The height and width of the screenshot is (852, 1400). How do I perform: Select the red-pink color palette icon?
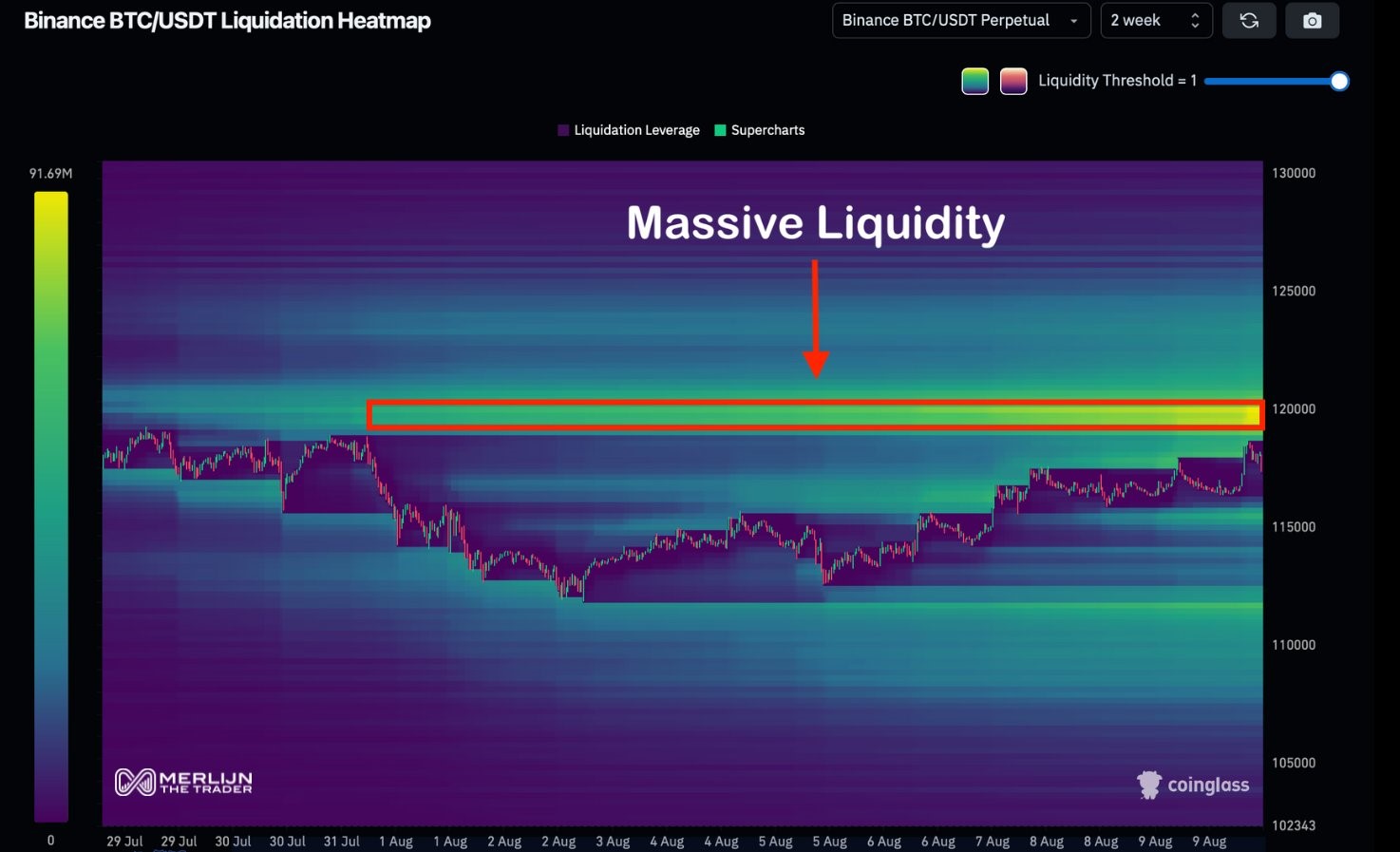pos(1013,81)
